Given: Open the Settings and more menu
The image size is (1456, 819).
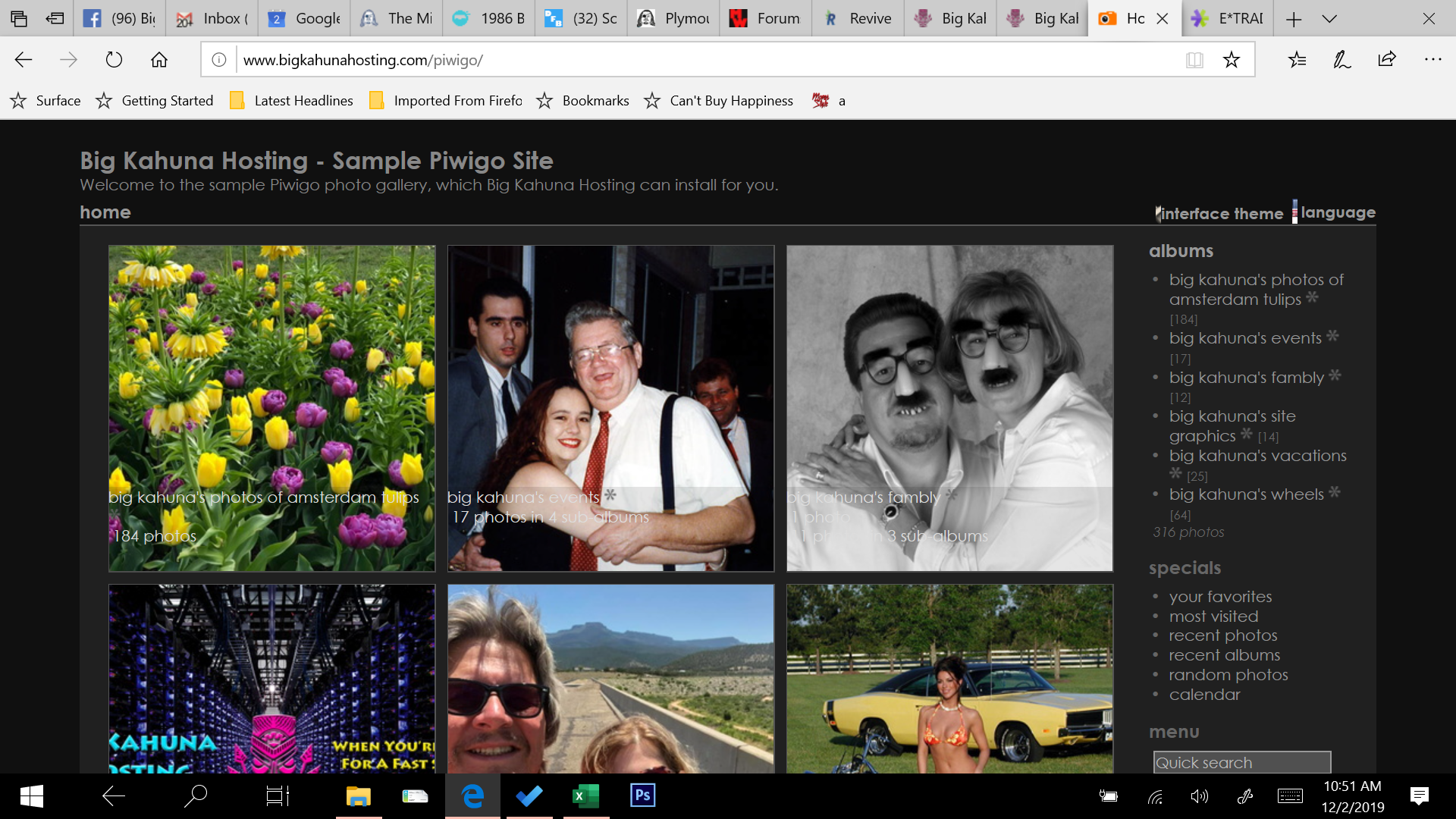Looking at the screenshot, I should 1432,59.
